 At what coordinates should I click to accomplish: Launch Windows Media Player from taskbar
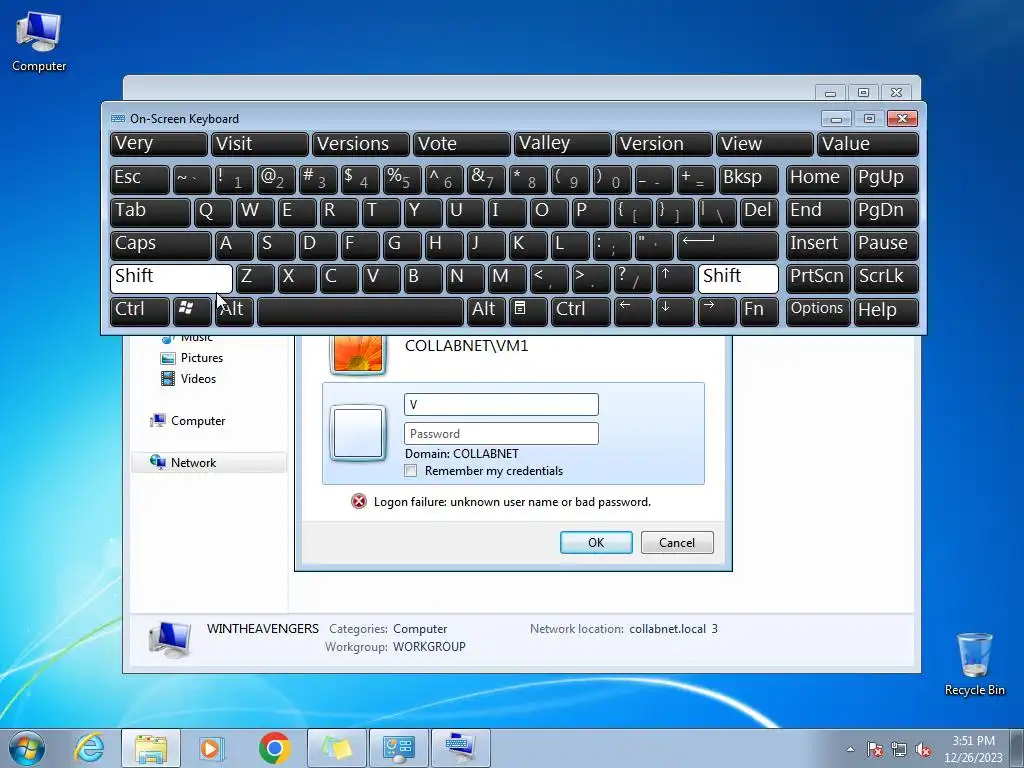tap(212, 748)
